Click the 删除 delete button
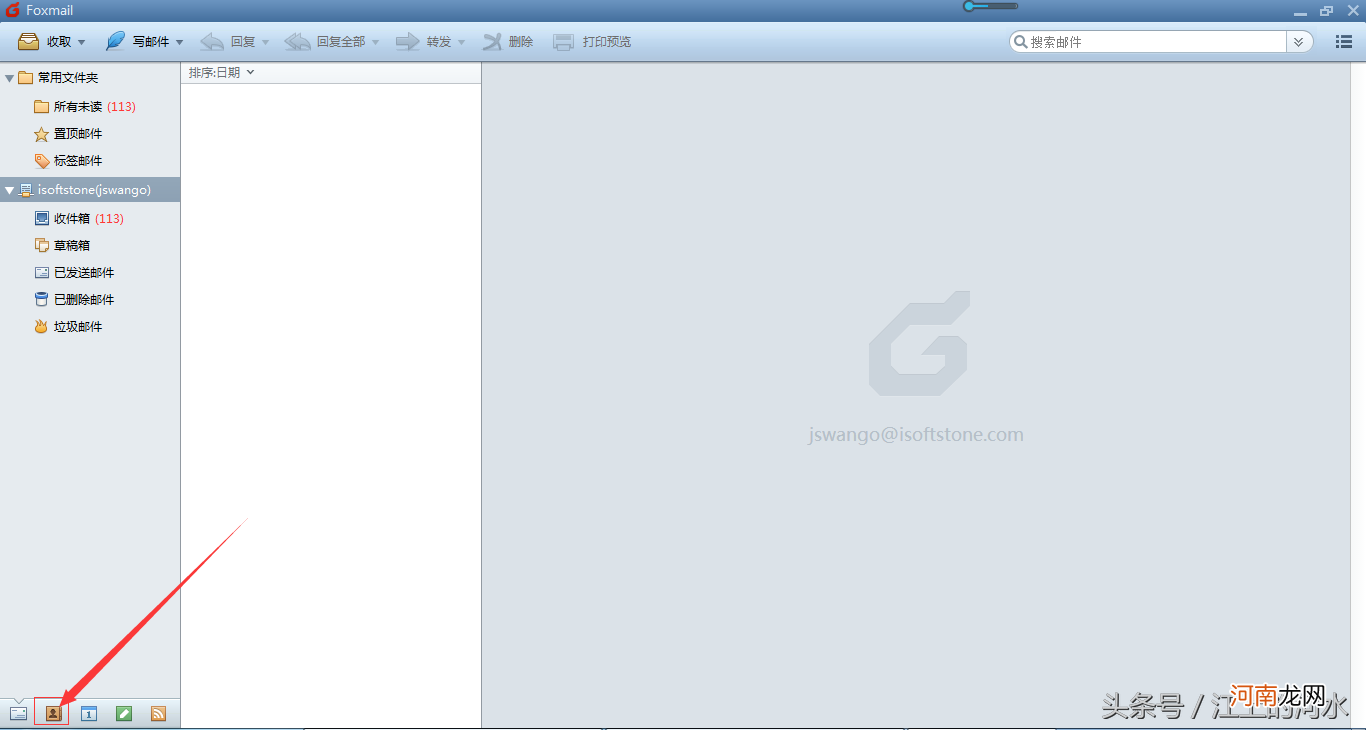 tap(508, 42)
